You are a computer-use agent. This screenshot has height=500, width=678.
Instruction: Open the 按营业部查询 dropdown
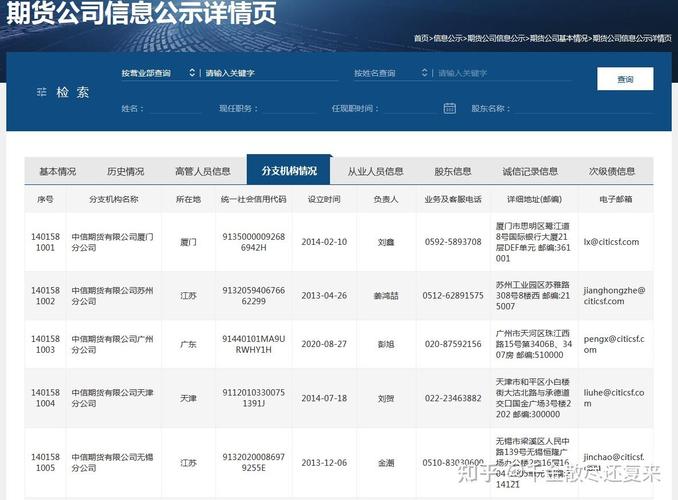[158, 73]
